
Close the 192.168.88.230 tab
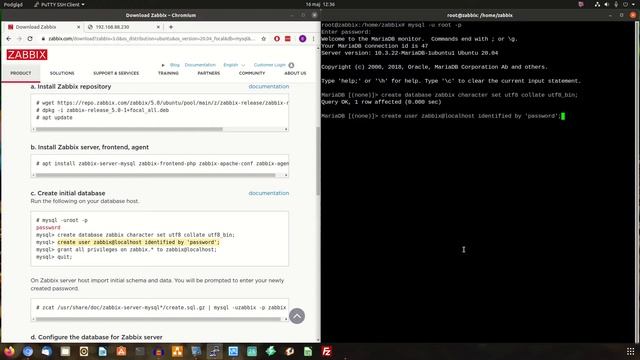[158, 27]
